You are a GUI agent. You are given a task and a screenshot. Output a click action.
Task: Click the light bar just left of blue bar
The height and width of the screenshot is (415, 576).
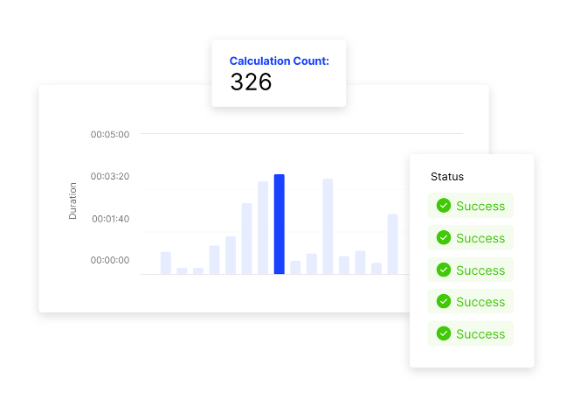(x=263, y=228)
